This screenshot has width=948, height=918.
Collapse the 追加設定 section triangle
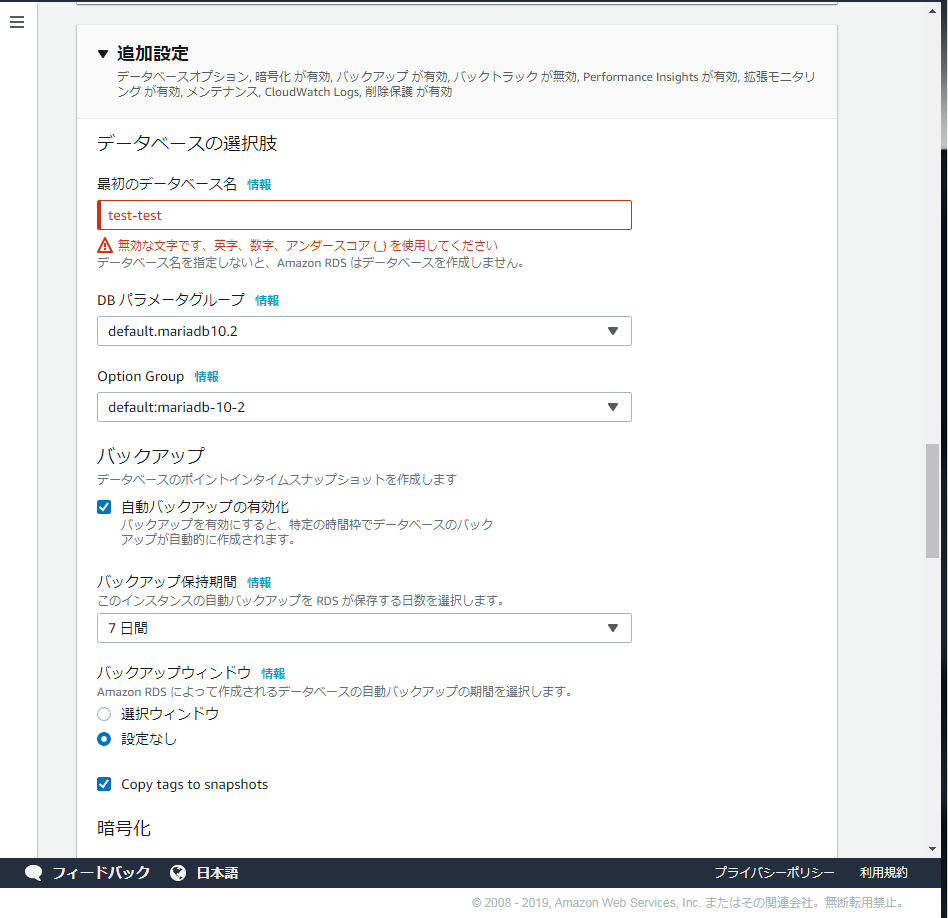click(x=103, y=54)
